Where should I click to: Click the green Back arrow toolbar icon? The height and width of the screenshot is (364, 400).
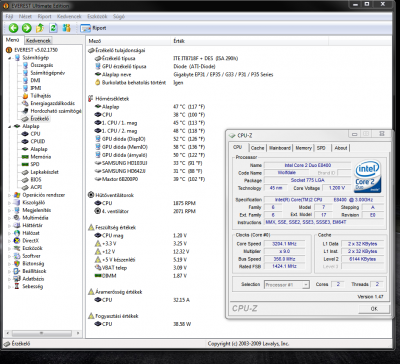tap(13, 28)
